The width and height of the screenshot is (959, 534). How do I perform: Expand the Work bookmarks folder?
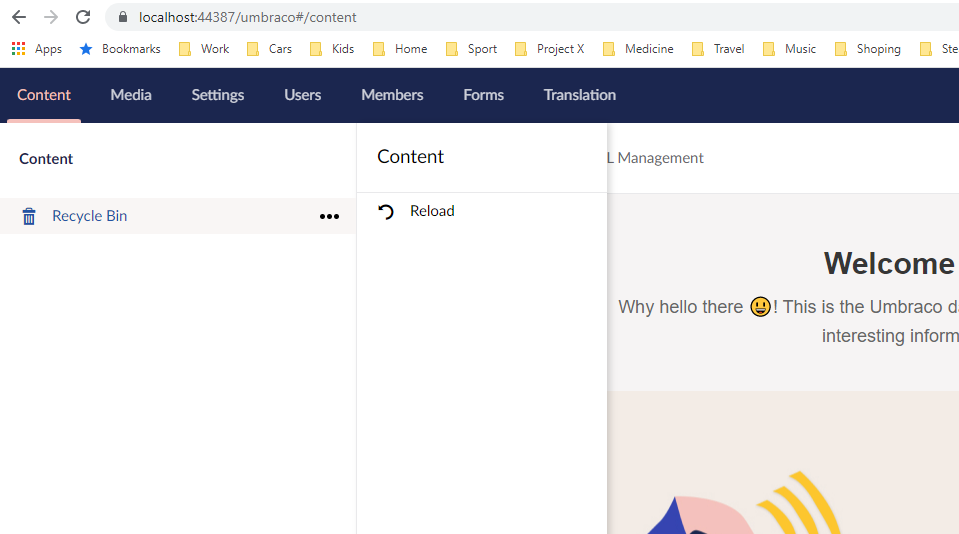click(x=204, y=49)
